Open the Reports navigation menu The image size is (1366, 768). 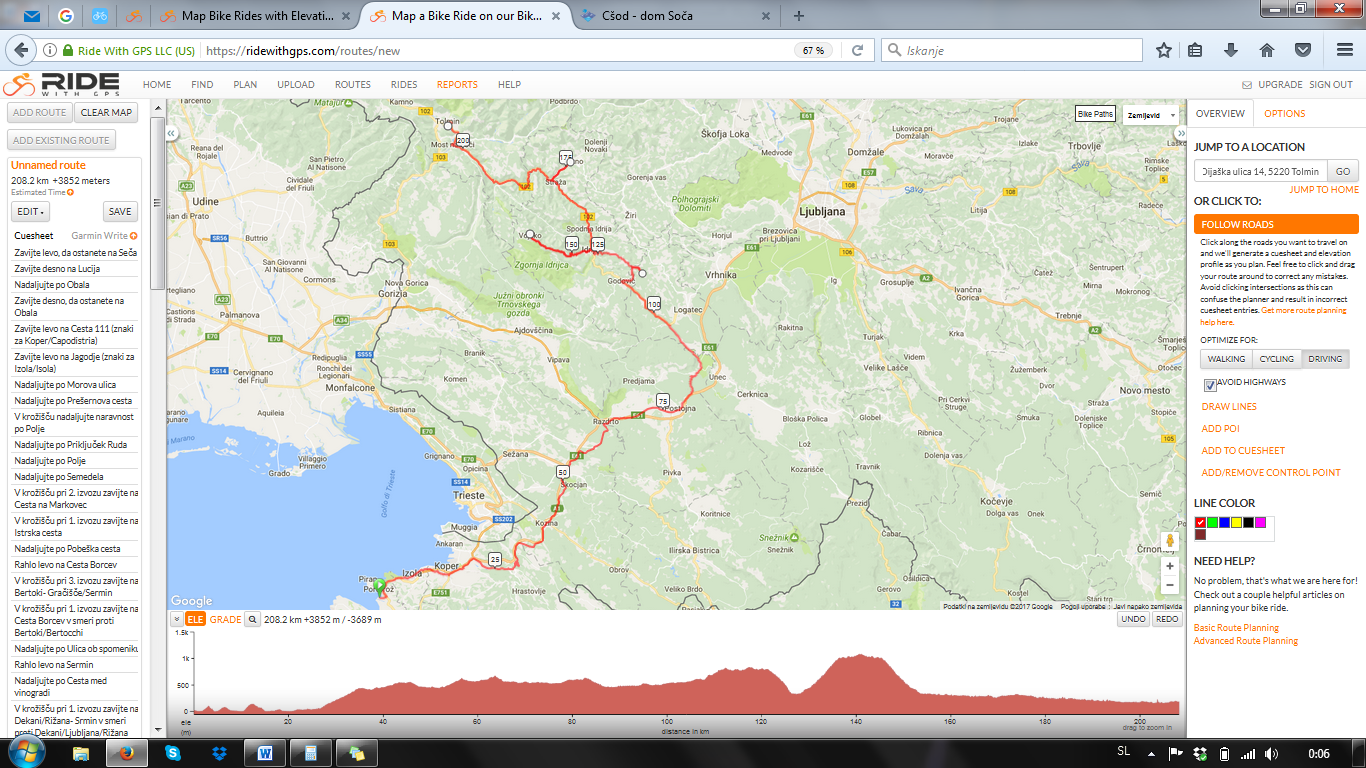[457, 85]
